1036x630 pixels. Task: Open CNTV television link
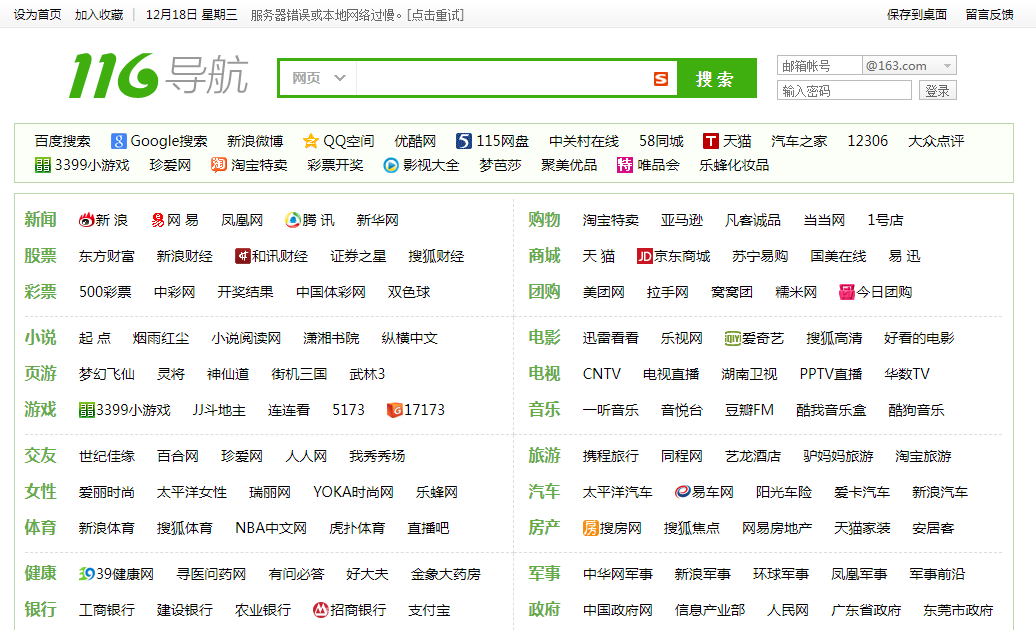click(x=601, y=374)
